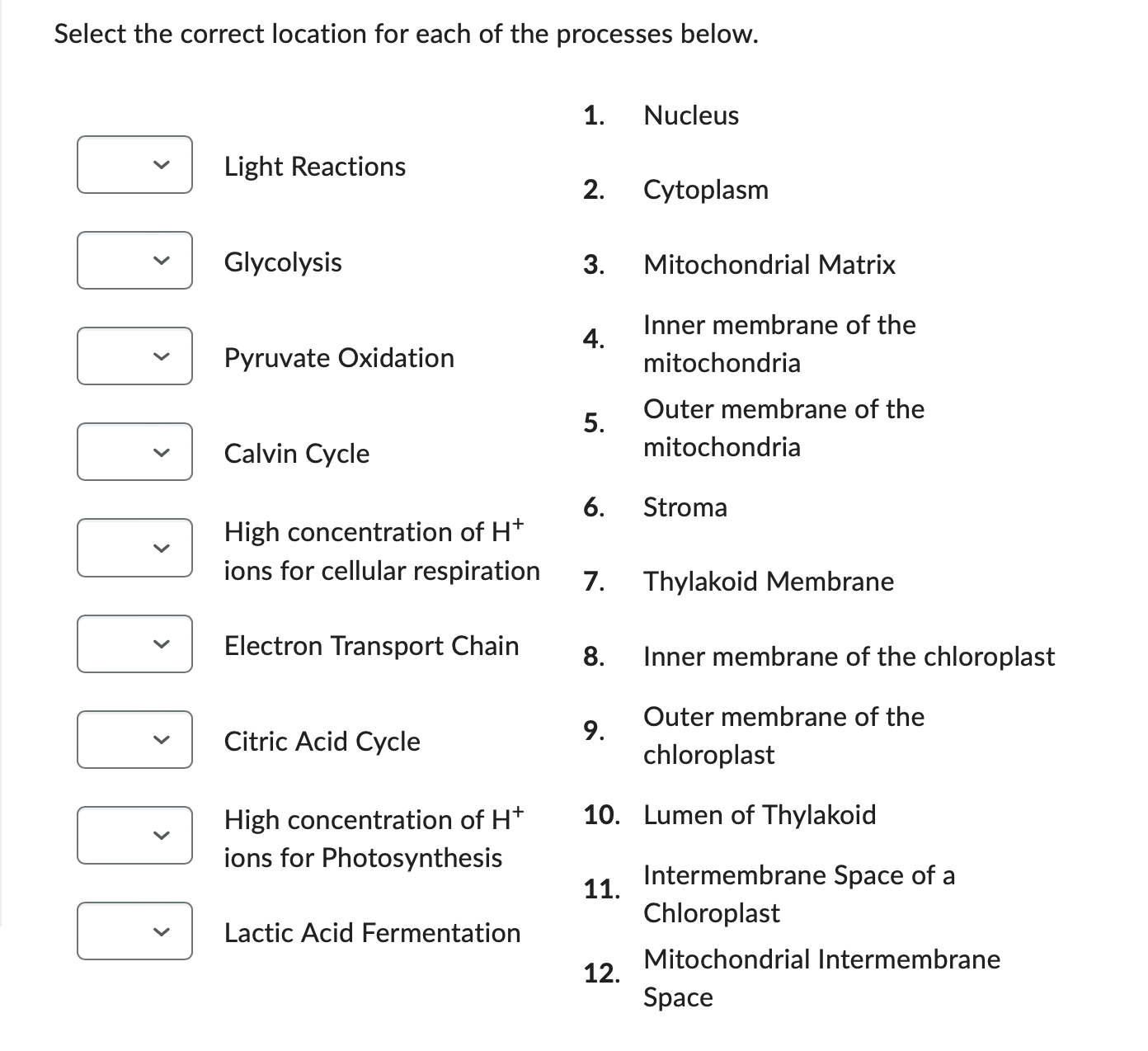Click the Cytoplasm answer option
The width and height of the screenshot is (1148, 1051).
pos(706,190)
